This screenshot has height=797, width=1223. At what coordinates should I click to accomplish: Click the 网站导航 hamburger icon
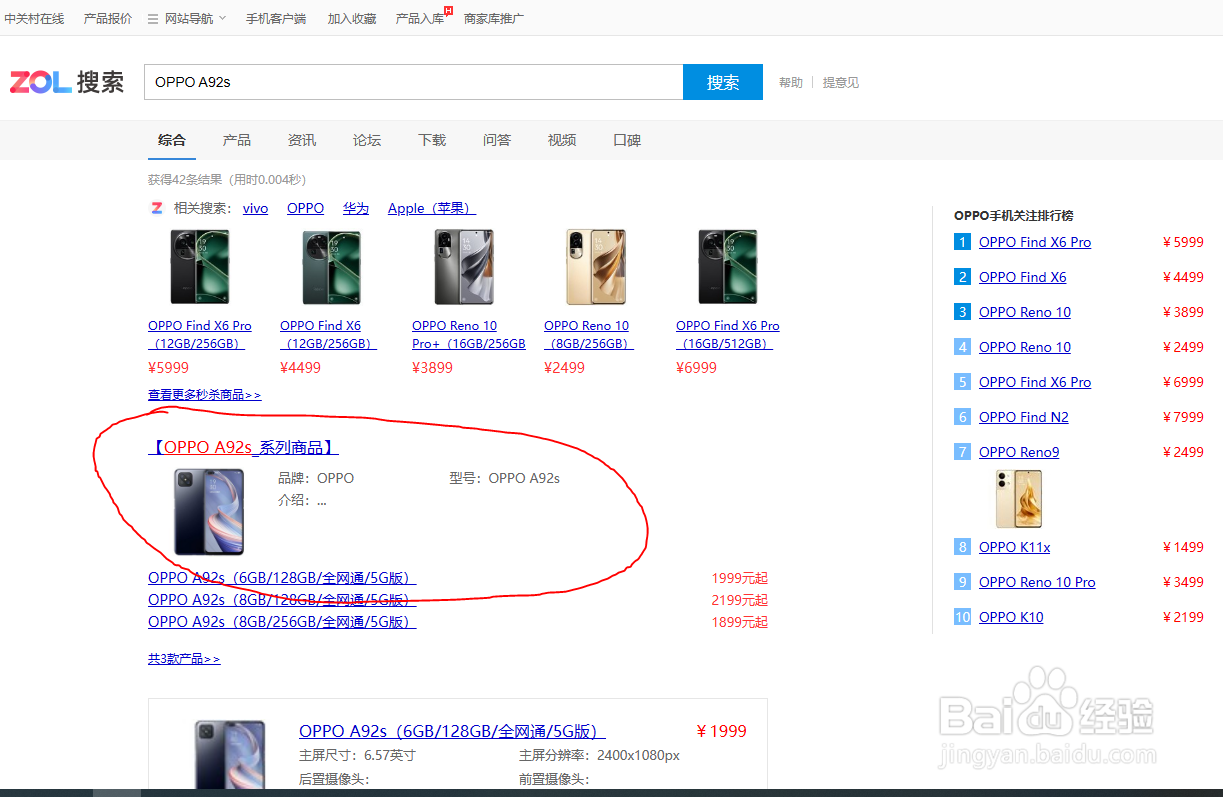point(153,19)
